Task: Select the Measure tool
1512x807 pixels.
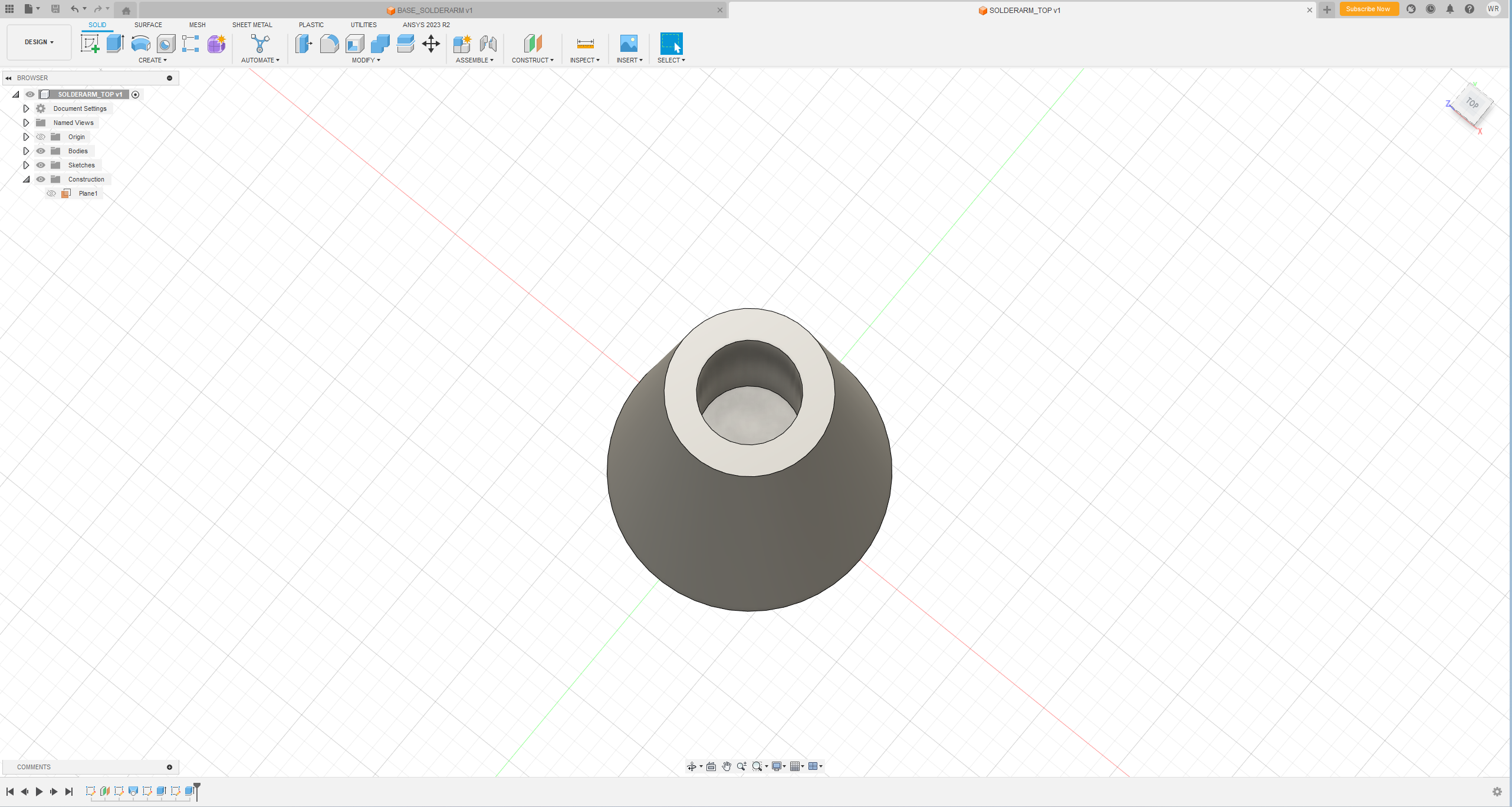Action: point(585,43)
